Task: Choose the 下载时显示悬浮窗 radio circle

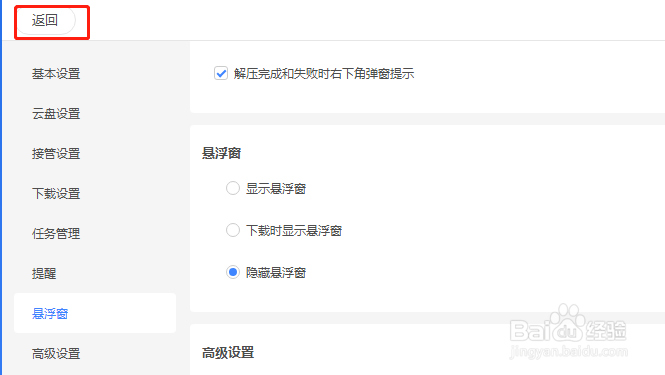Action: tap(233, 230)
